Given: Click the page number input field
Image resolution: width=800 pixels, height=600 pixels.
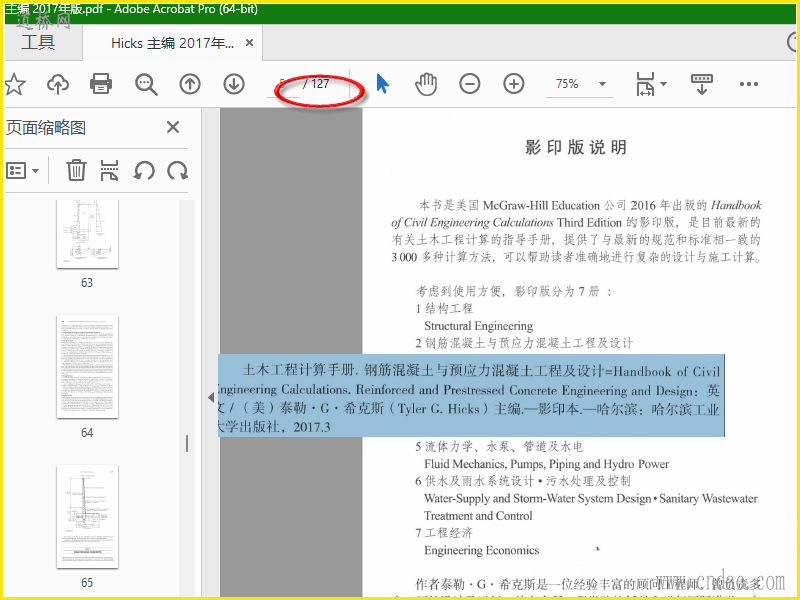Looking at the screenshot, I should point(283,84).
